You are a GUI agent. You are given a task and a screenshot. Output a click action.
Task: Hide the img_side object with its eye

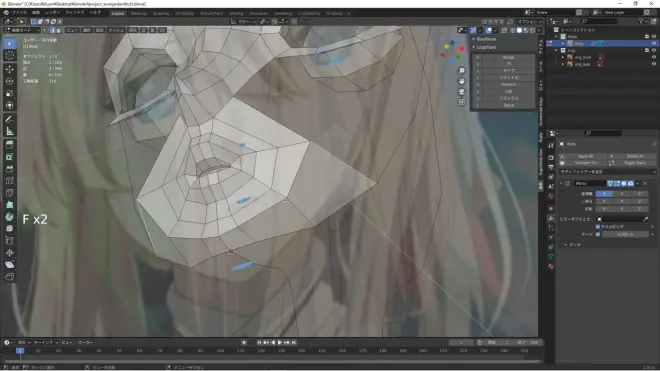point(654,64)
